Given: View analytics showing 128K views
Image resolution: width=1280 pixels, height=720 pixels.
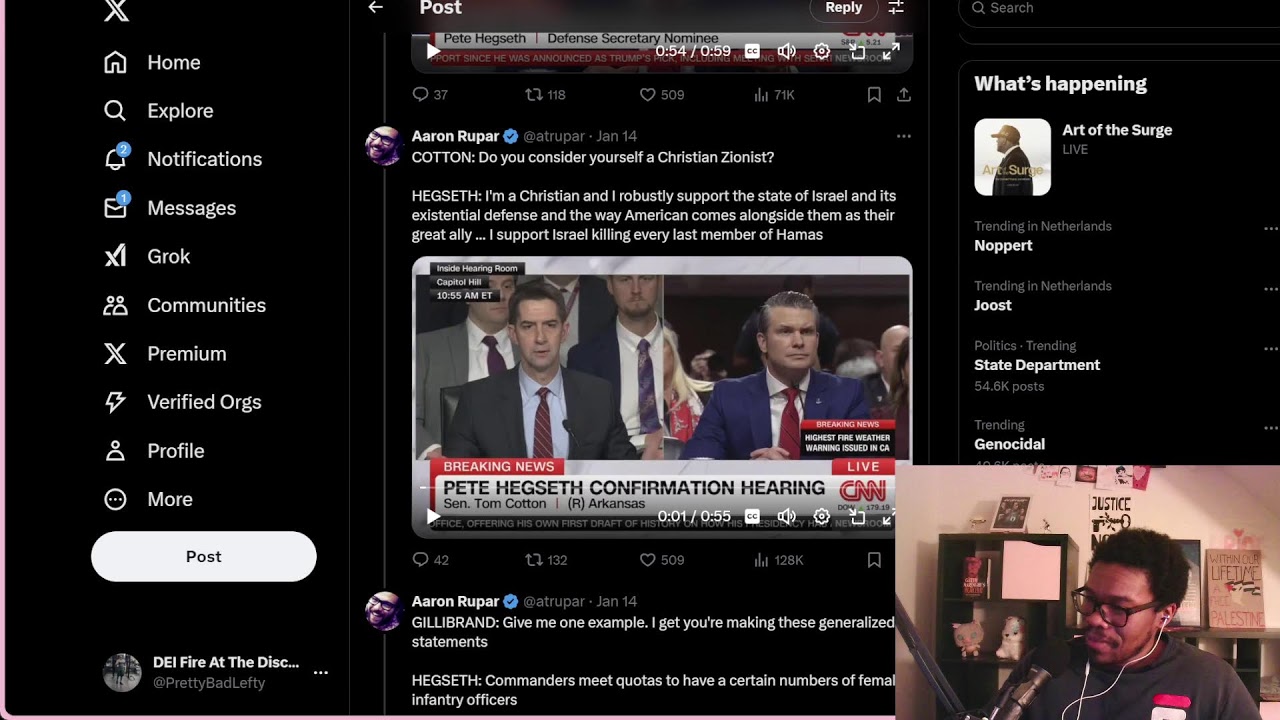Looking at the screenshot, I should pos(778,560).
